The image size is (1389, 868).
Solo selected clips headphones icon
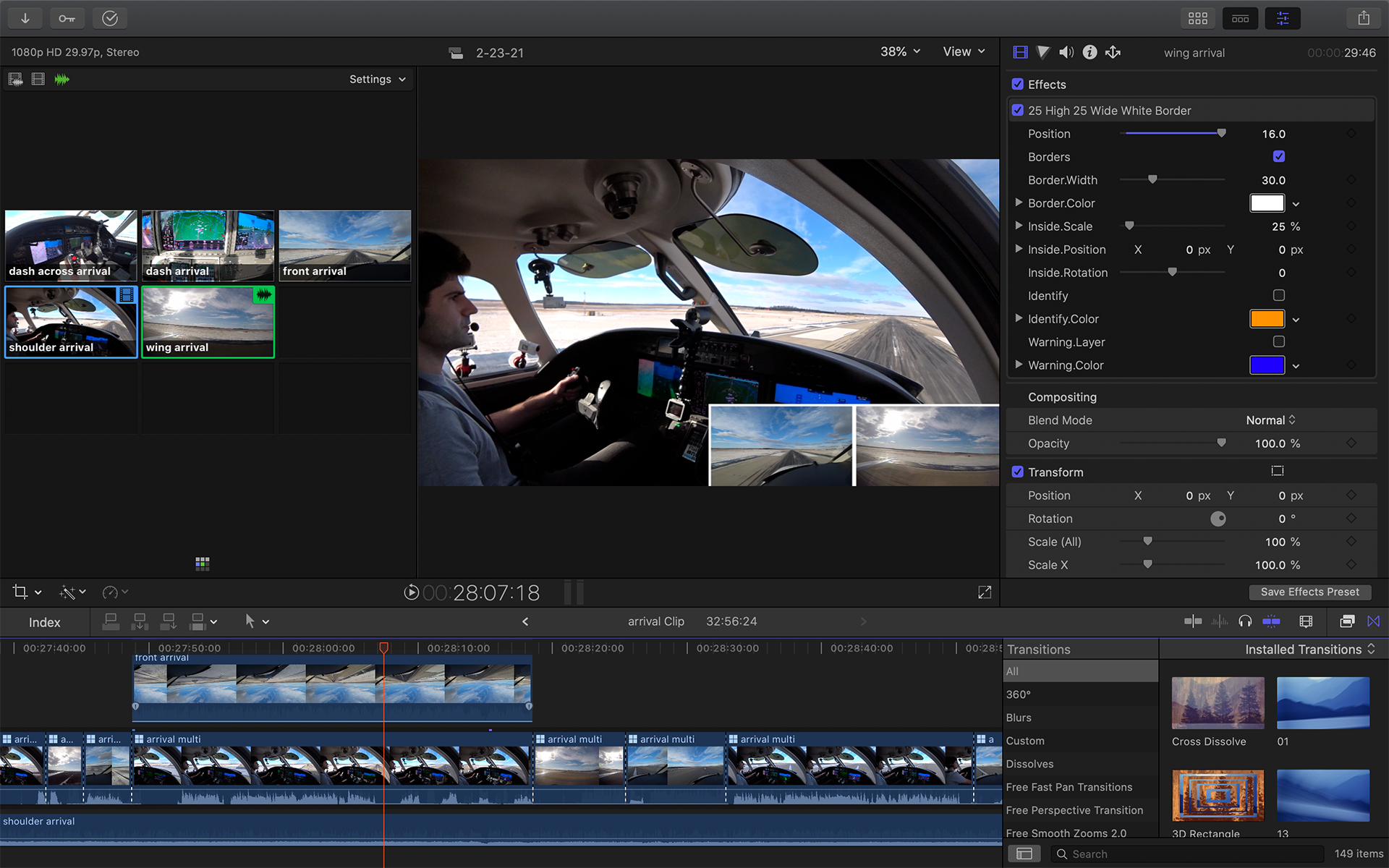(x=1245, y=621)
